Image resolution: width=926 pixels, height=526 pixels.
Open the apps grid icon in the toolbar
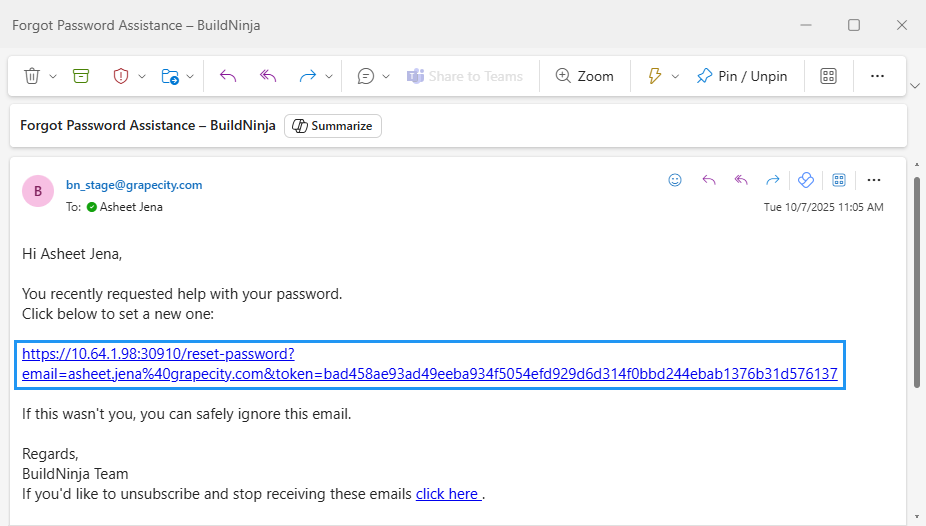tap(829, 76)
